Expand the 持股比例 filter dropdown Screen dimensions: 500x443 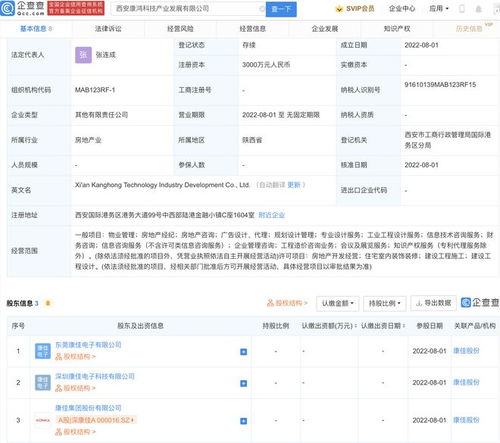(x=384, y=303)
